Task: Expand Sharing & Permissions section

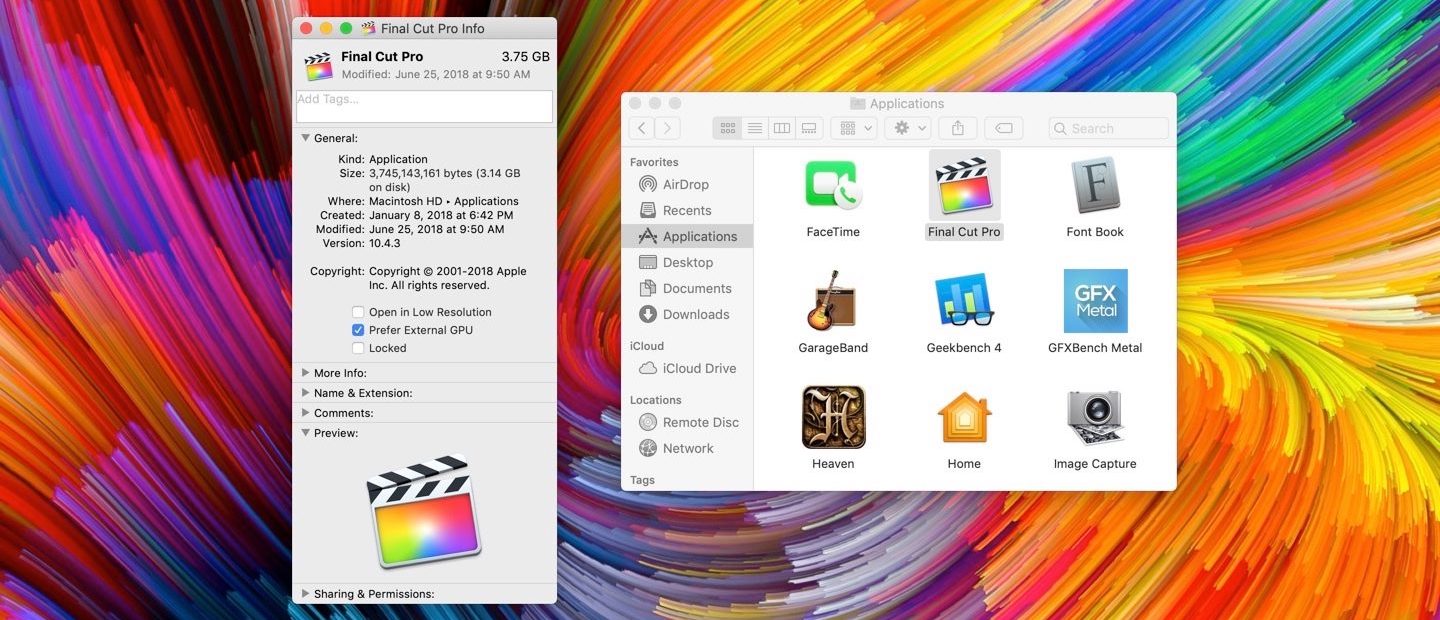Action: pyautogui.click(x=306, y=594)
